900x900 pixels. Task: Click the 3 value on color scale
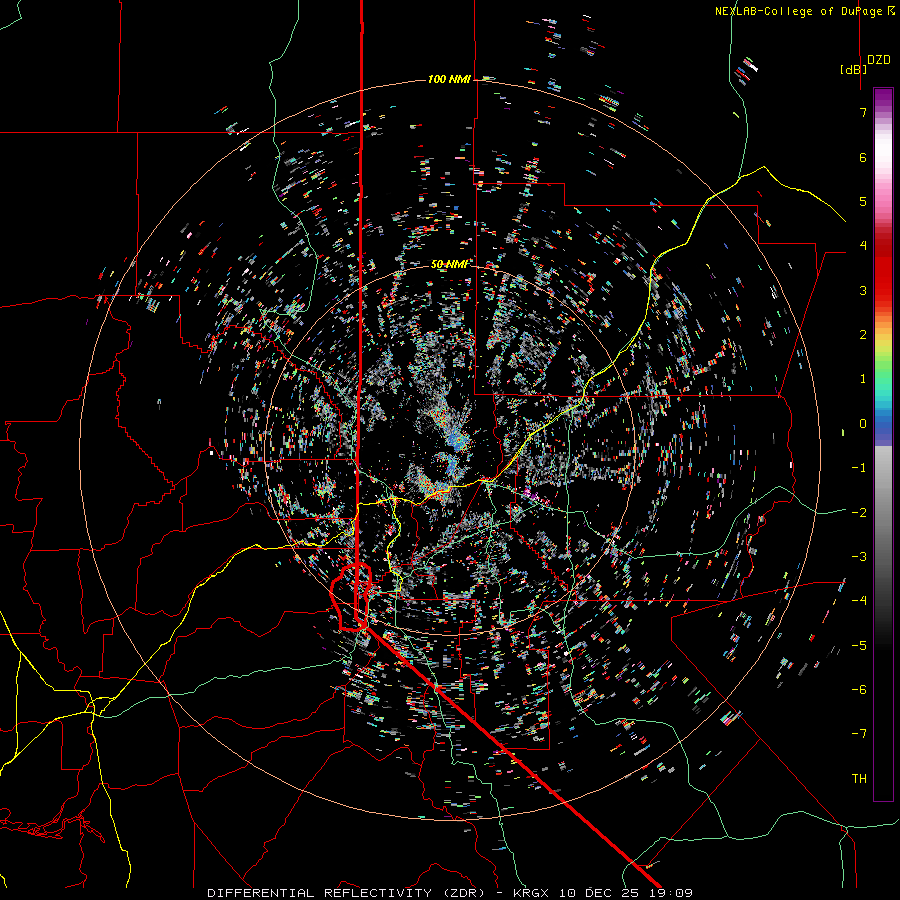863,290
